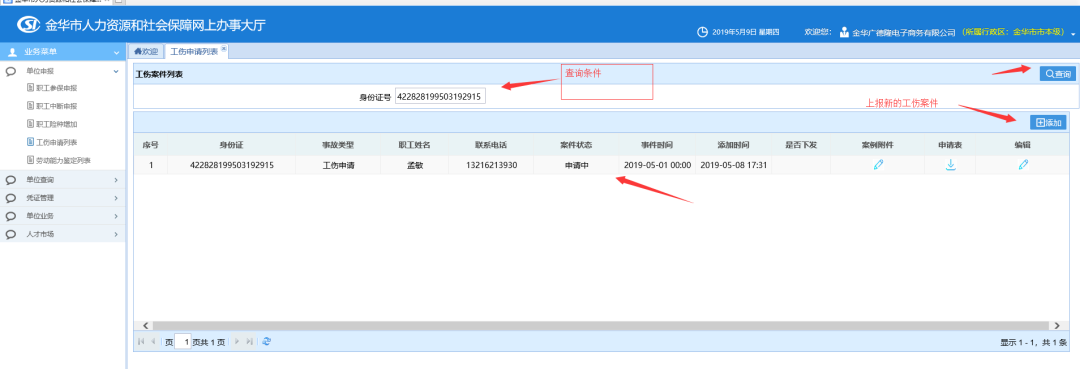Viewport: 1080px width, 369px height.
Task: Expand the 凭证管理 menu chevron
Action: point(116,198)
